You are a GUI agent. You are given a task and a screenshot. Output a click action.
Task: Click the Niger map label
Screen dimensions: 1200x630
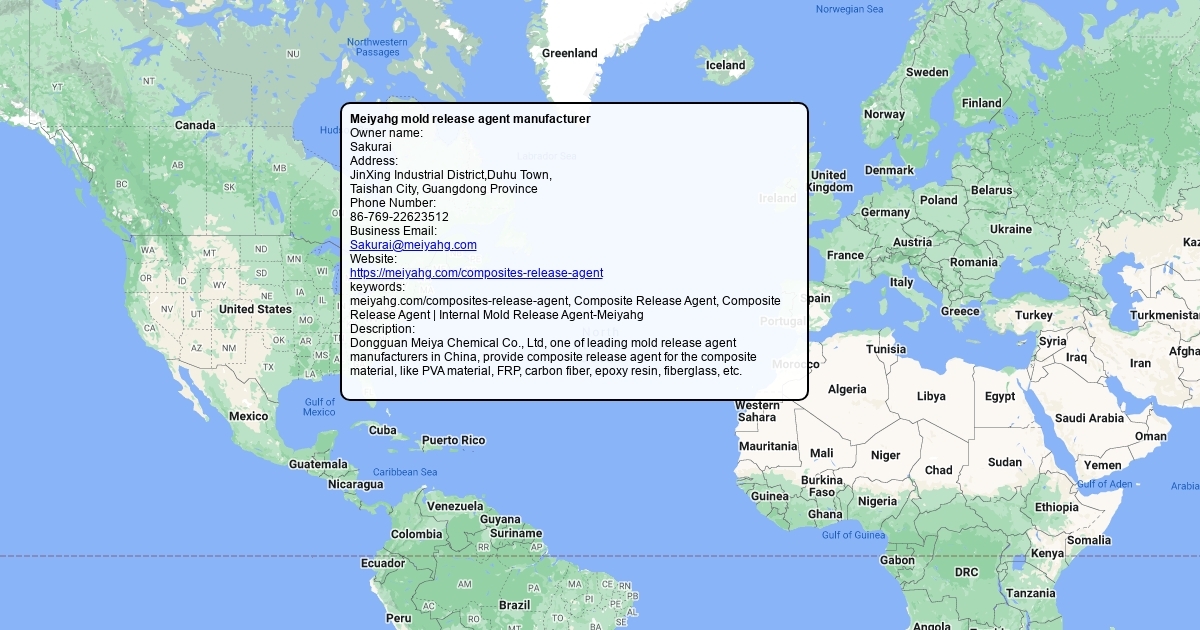[x=885, y=455]
